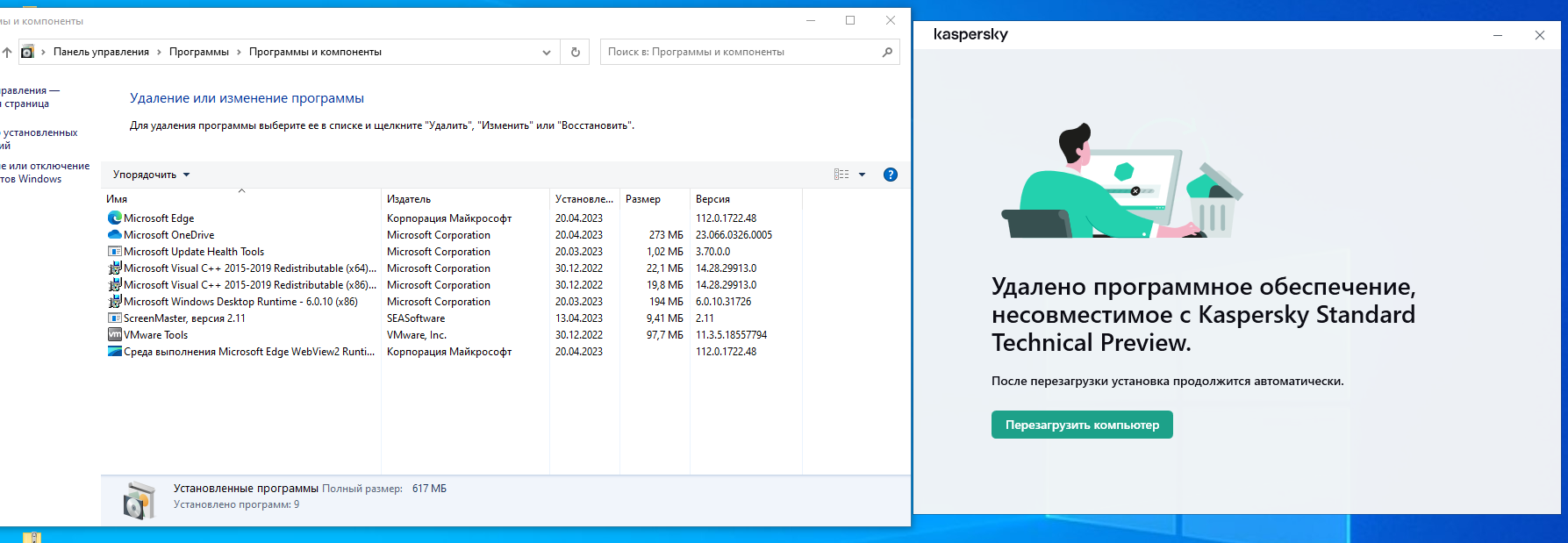
Task: Go up one level with the arrow
Action: tap(7, 52)
